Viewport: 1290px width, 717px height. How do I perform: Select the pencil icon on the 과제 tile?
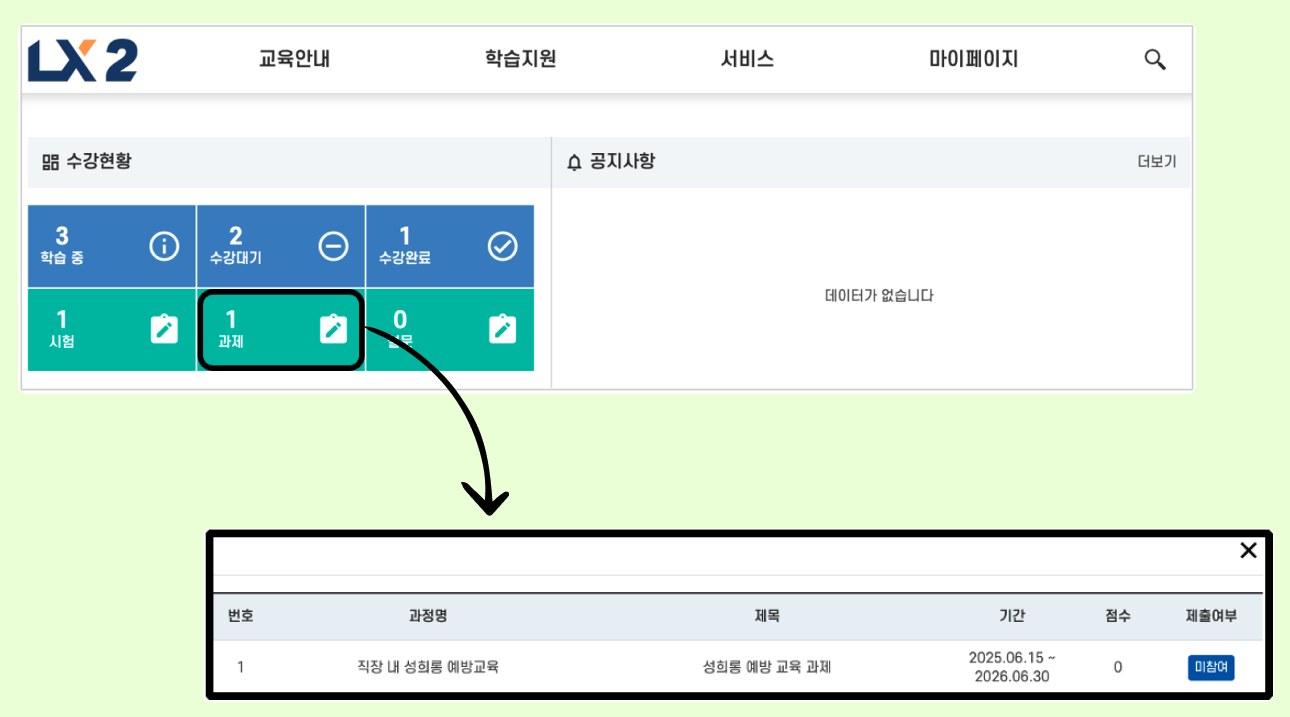coord(333,328)
